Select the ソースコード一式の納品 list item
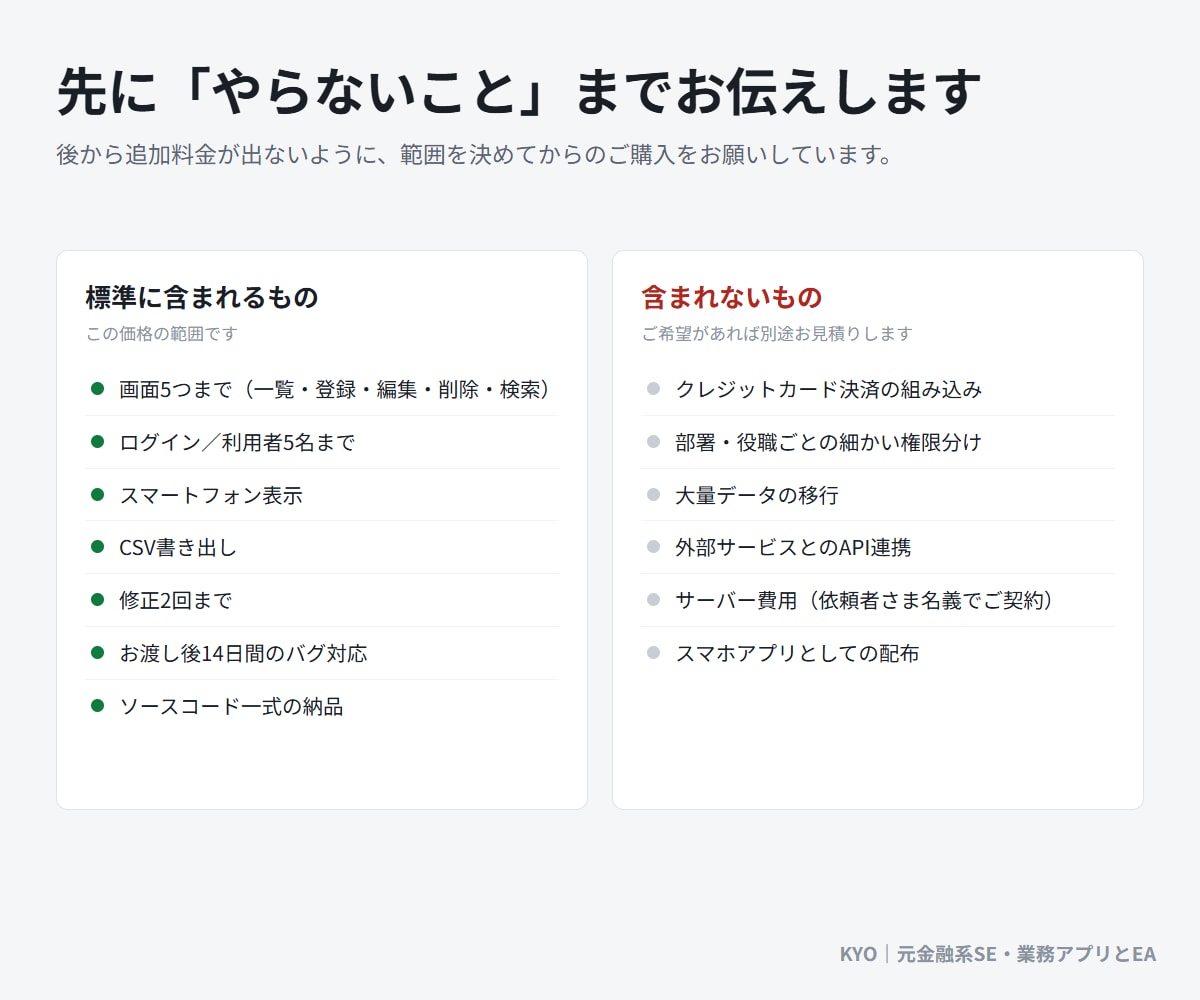The image size is (1200, 1000). 322,706
